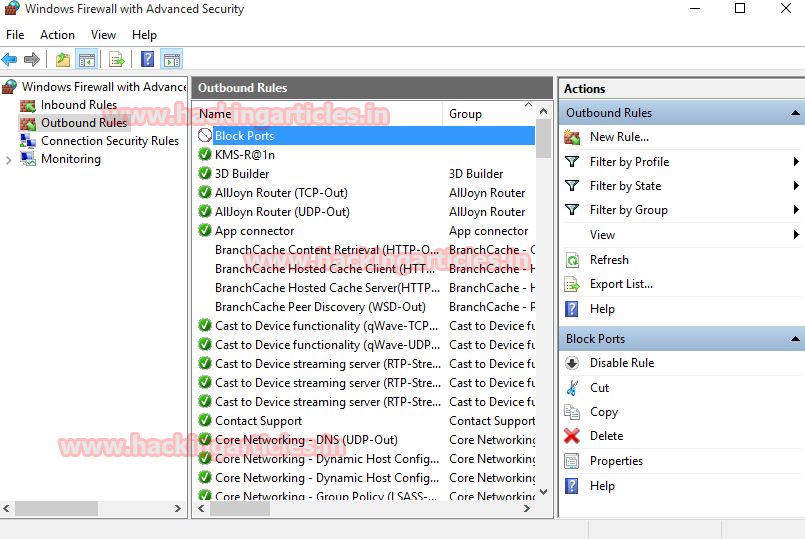Click the funnel icon beside Filter by Group
The height and width of the screenshot is (539, 805).
coord(572,210)
